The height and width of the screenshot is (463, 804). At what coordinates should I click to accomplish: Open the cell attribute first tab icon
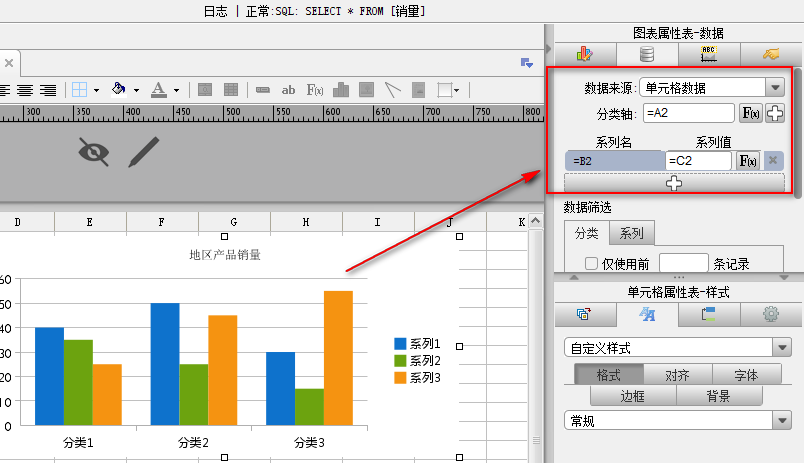[x=585, y=314]
